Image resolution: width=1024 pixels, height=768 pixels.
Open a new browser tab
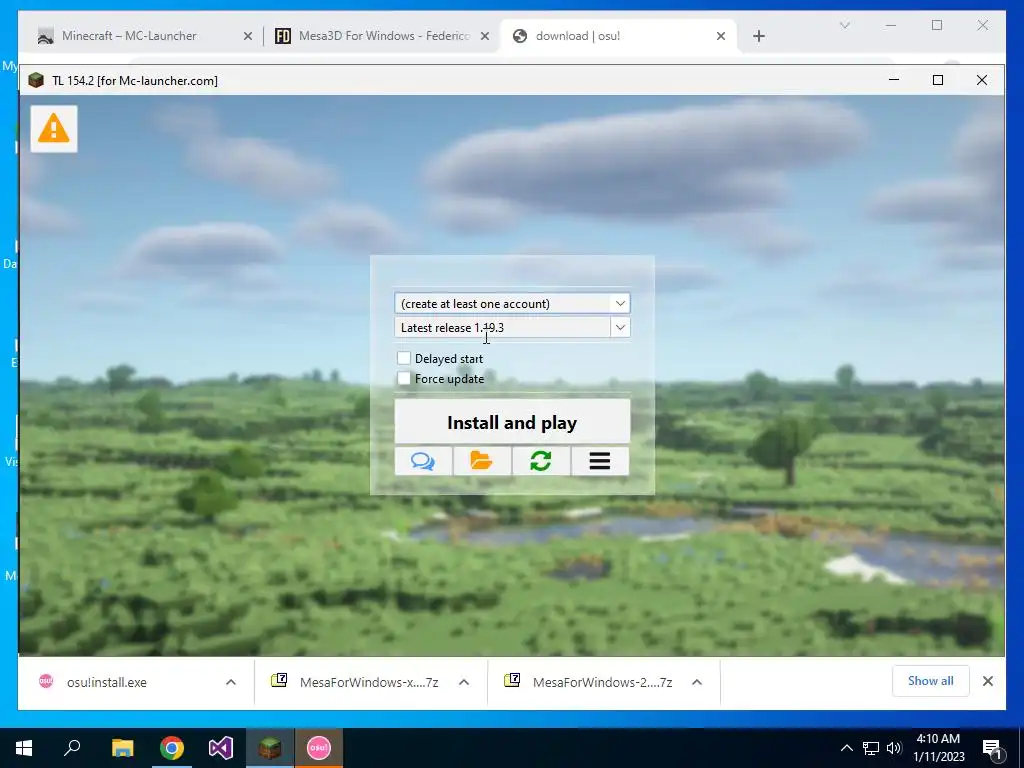tap(758, 36)
